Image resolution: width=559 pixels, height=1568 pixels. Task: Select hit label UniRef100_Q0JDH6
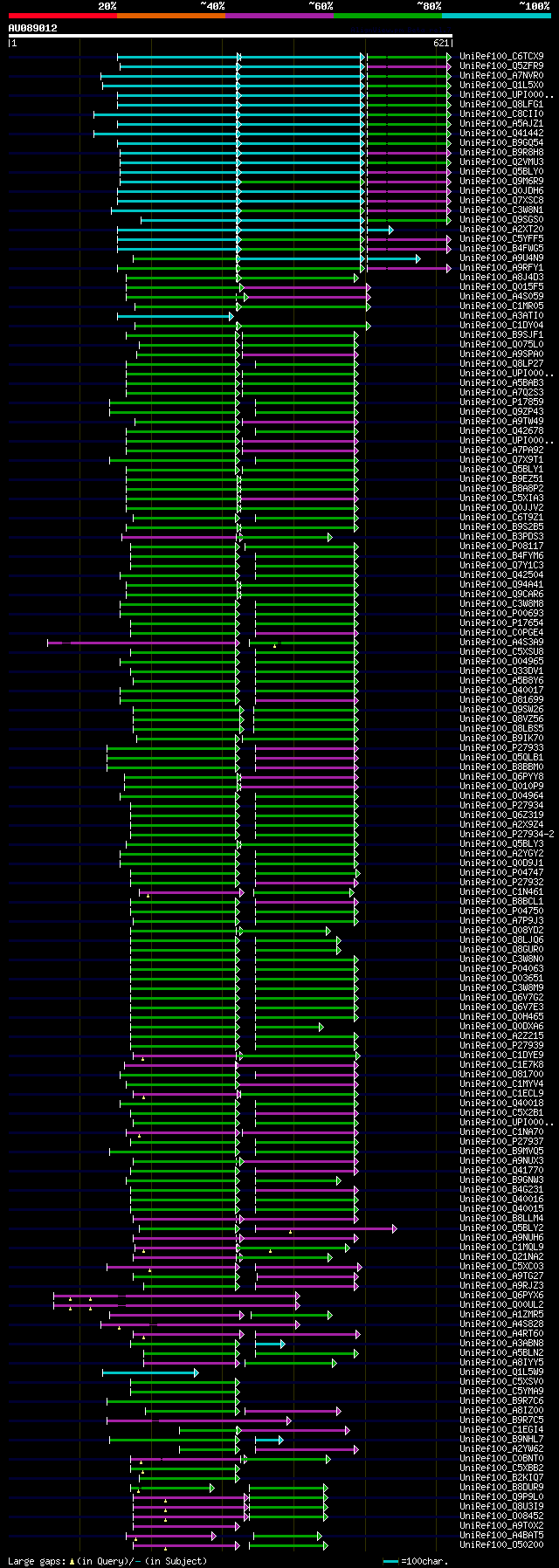(x=501, y=191)
